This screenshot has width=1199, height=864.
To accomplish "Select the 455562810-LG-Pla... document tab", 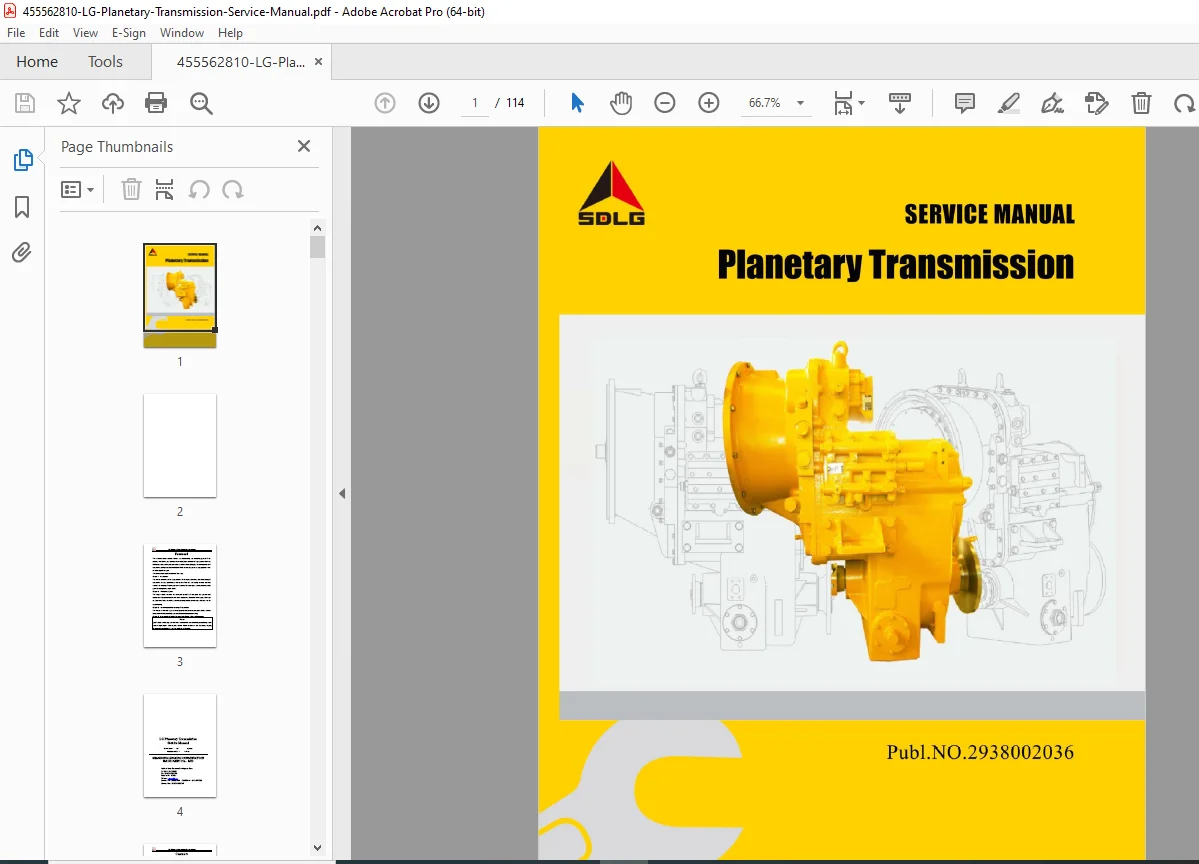I will click(241, 62).
